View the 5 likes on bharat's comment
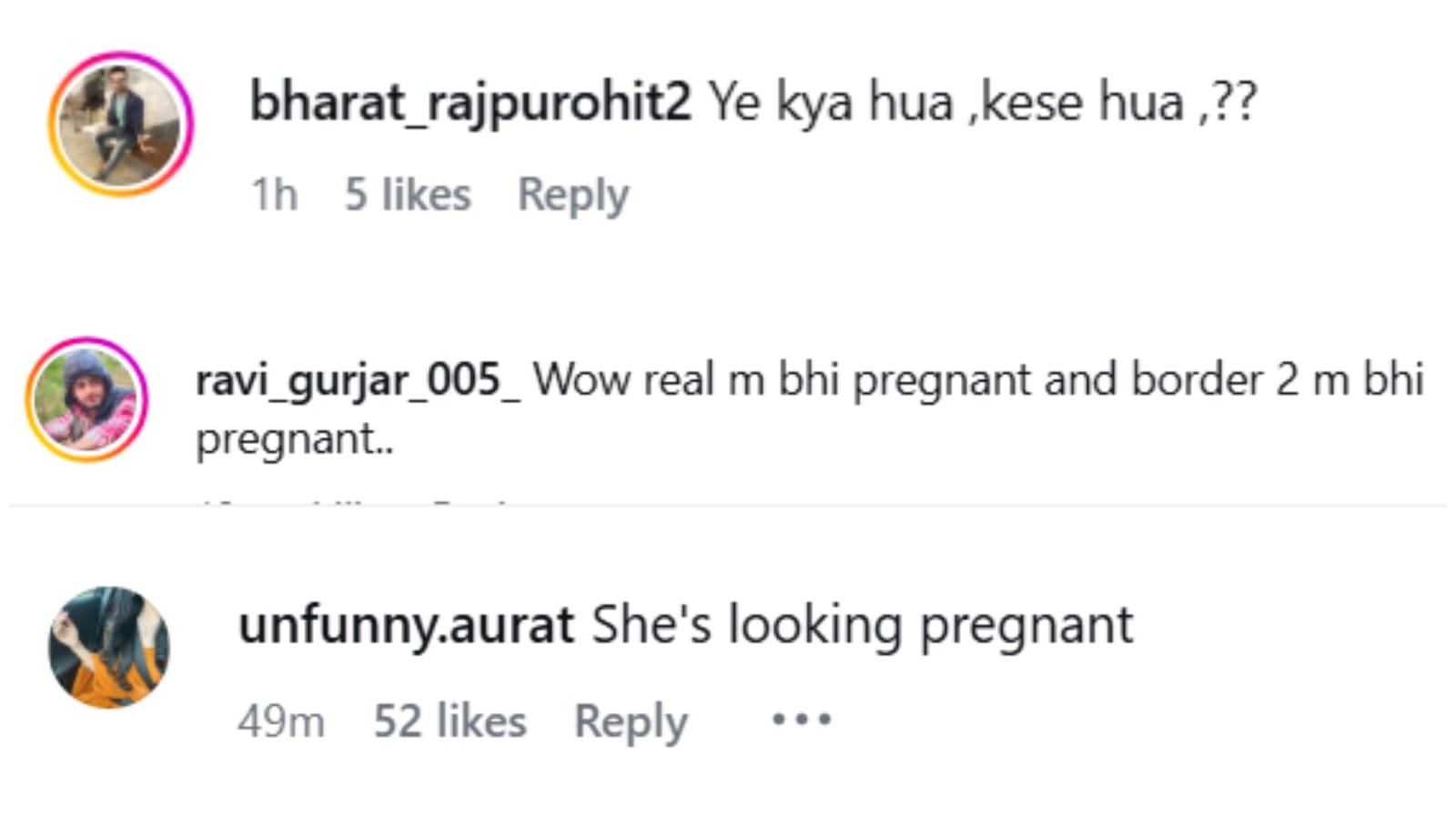The width and height of the screenshot is (1456, 816). coord(408,195)
